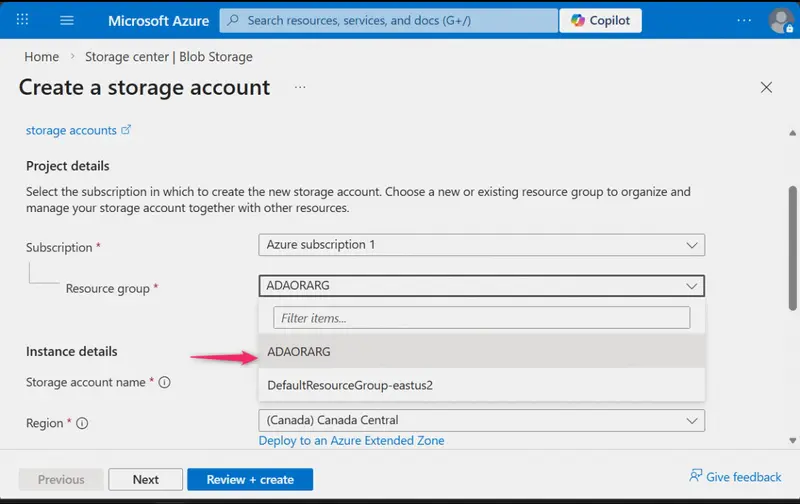Select ADAORARG from the resource group list
The height and width of the screenshot is (504, 800).
(482, 351)
